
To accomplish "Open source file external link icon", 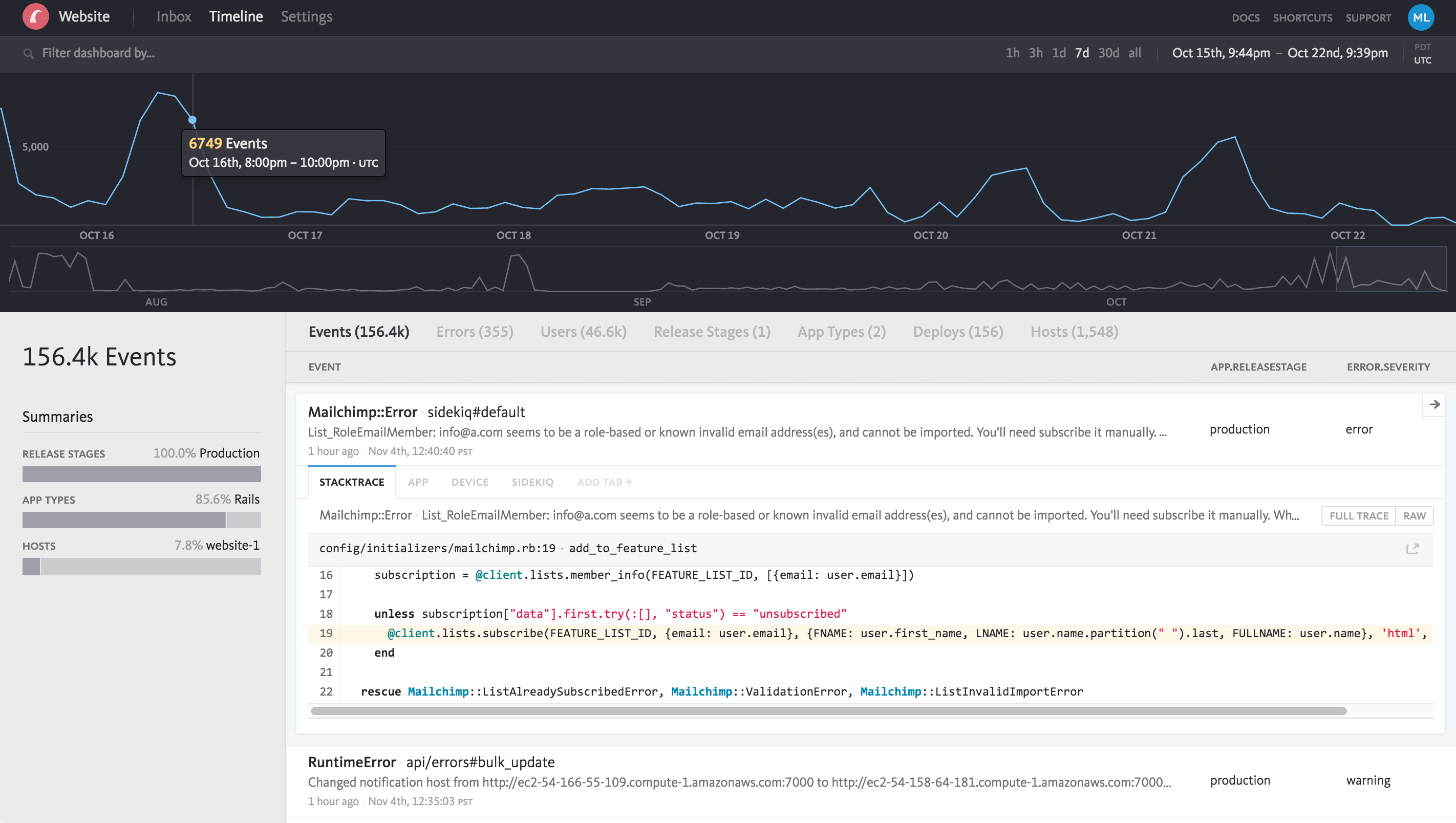I will click(1412, 548).
